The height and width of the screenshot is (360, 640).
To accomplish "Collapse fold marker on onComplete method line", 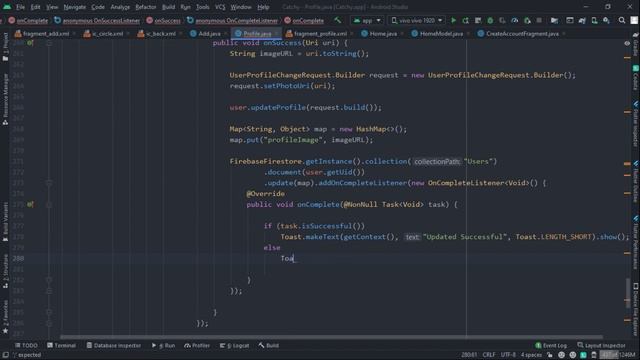I will [x=49, y=204].
